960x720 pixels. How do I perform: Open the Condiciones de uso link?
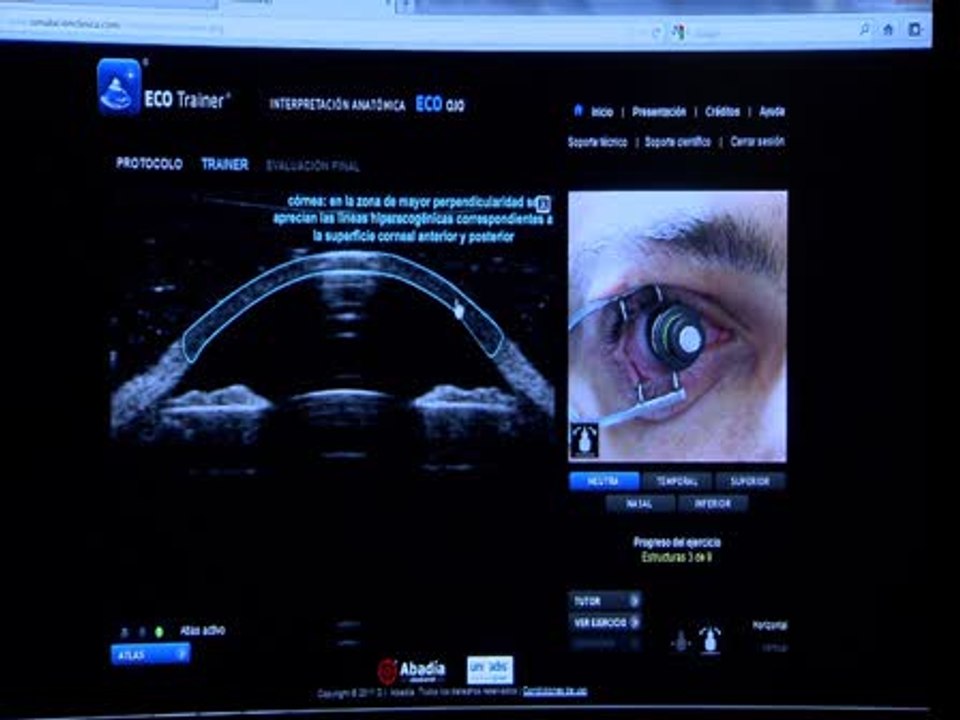[555, 691]
